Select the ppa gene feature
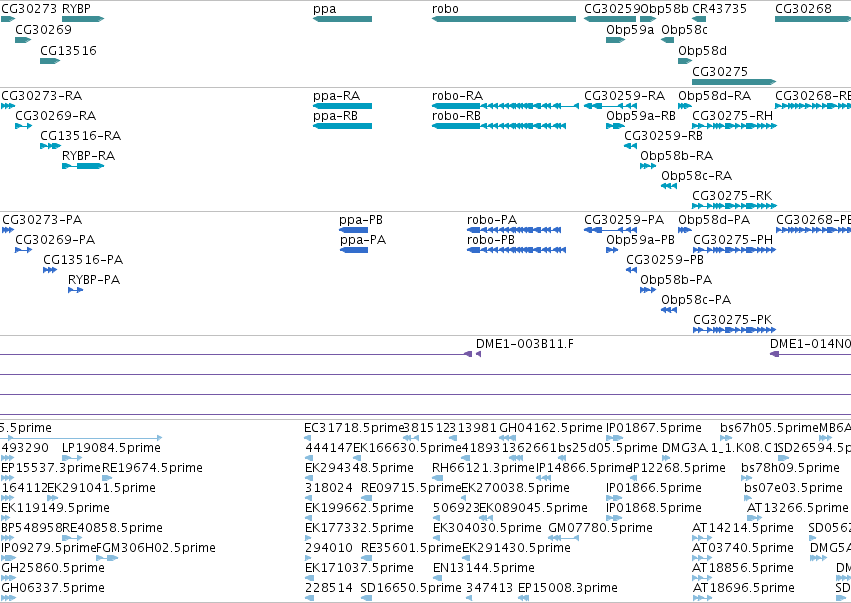Image resolution: width=851 pixels, height=603 pixels. point(342,19)
